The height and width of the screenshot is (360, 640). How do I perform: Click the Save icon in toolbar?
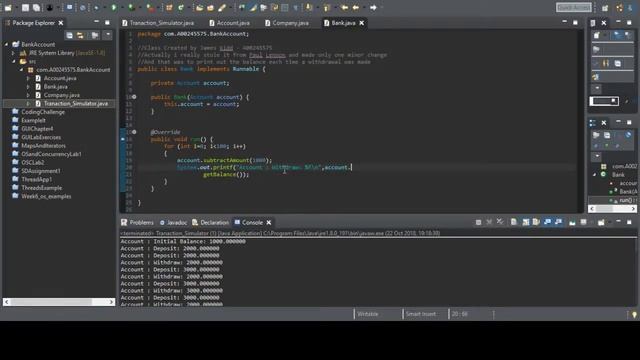coord(26,7)
